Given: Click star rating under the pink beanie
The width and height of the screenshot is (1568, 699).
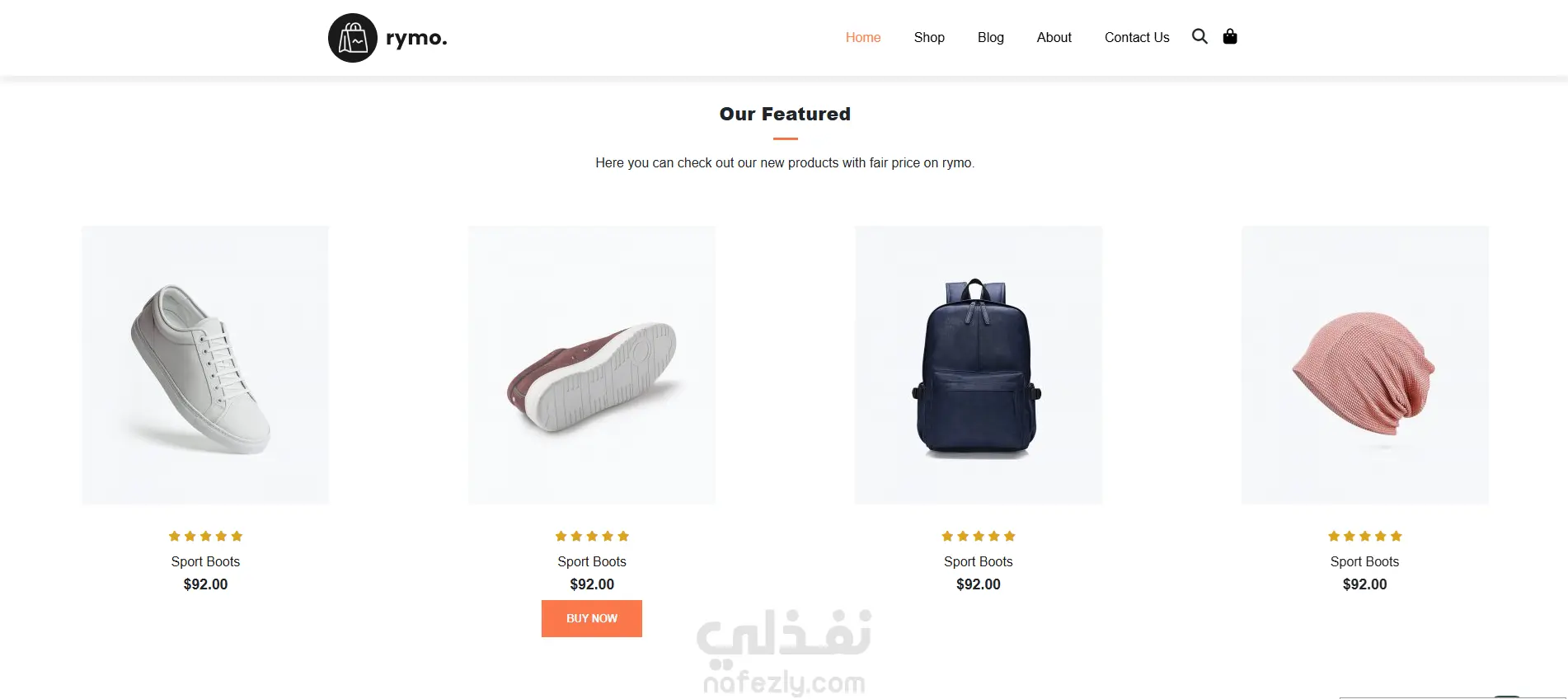Looking at the screenshot, I should click(1365, 536).
